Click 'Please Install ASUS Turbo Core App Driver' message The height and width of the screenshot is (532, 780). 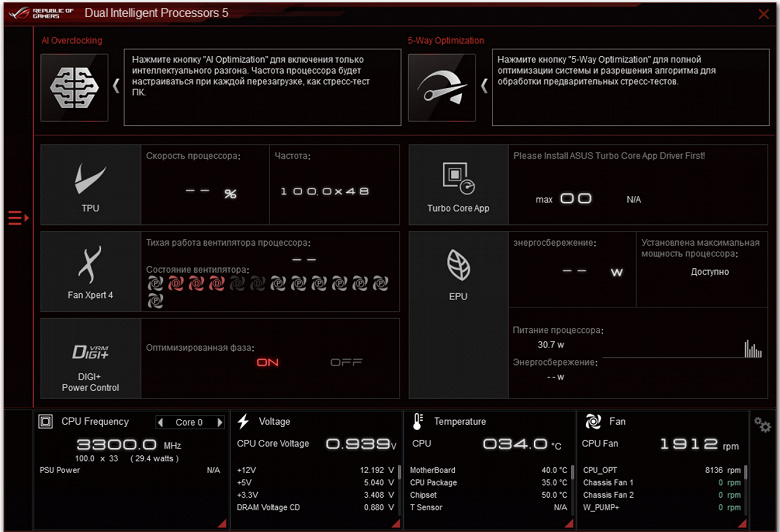point(609,156)
